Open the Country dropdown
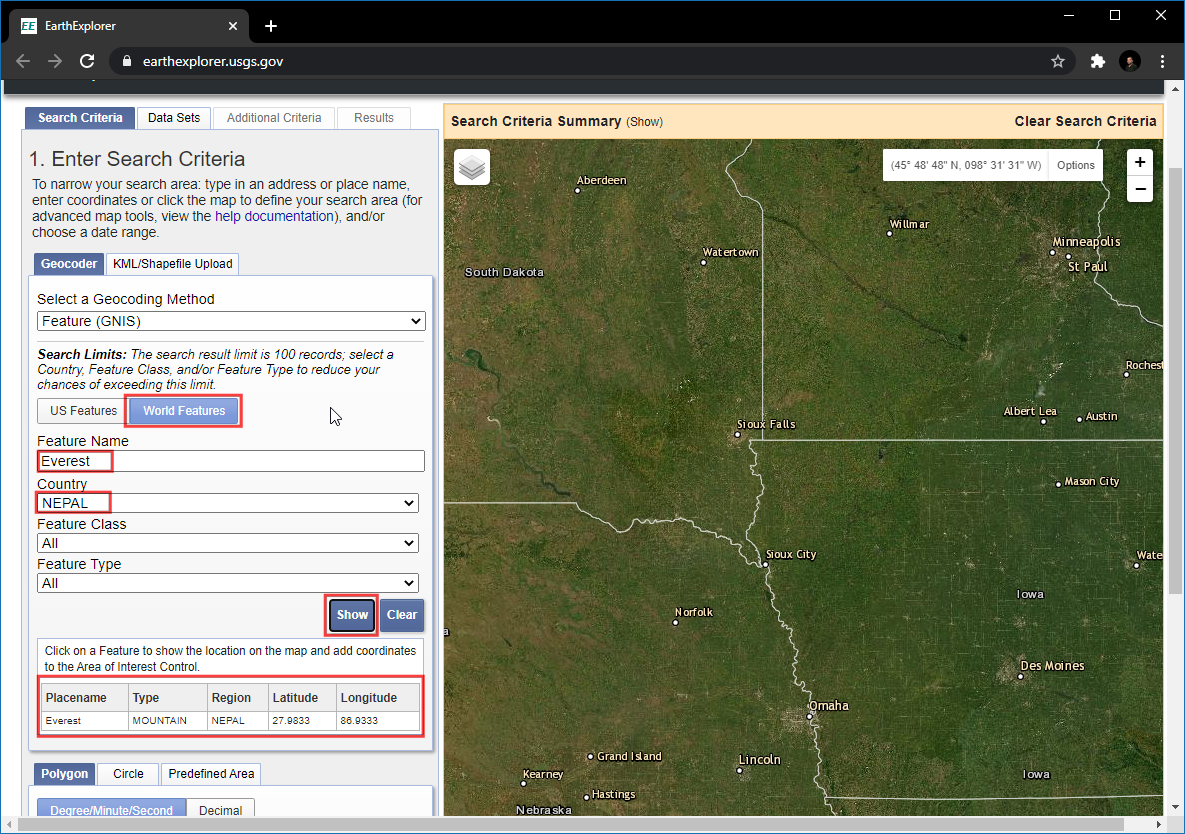Screen dimensions: 1185x834 pos(227,503)
